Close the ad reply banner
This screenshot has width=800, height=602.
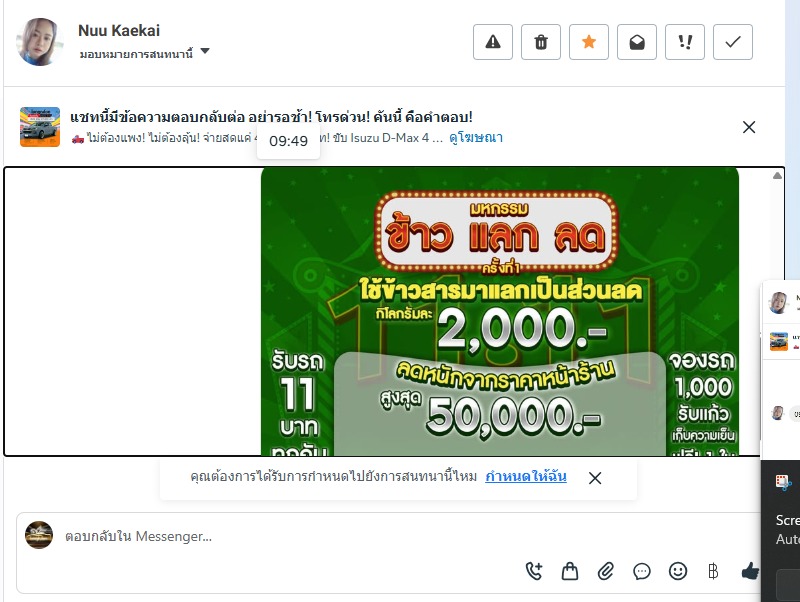[748, 127]
